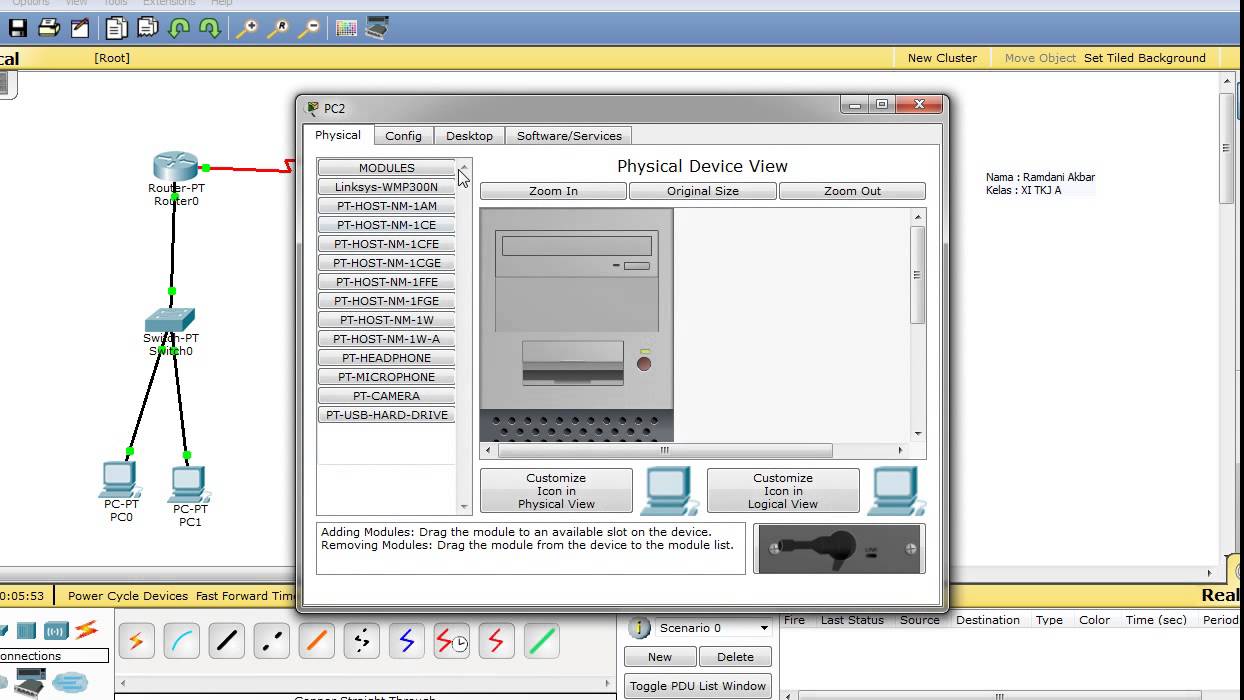Click the PC power button on the device
The image size is (1244, 700).
click(644, 364)
